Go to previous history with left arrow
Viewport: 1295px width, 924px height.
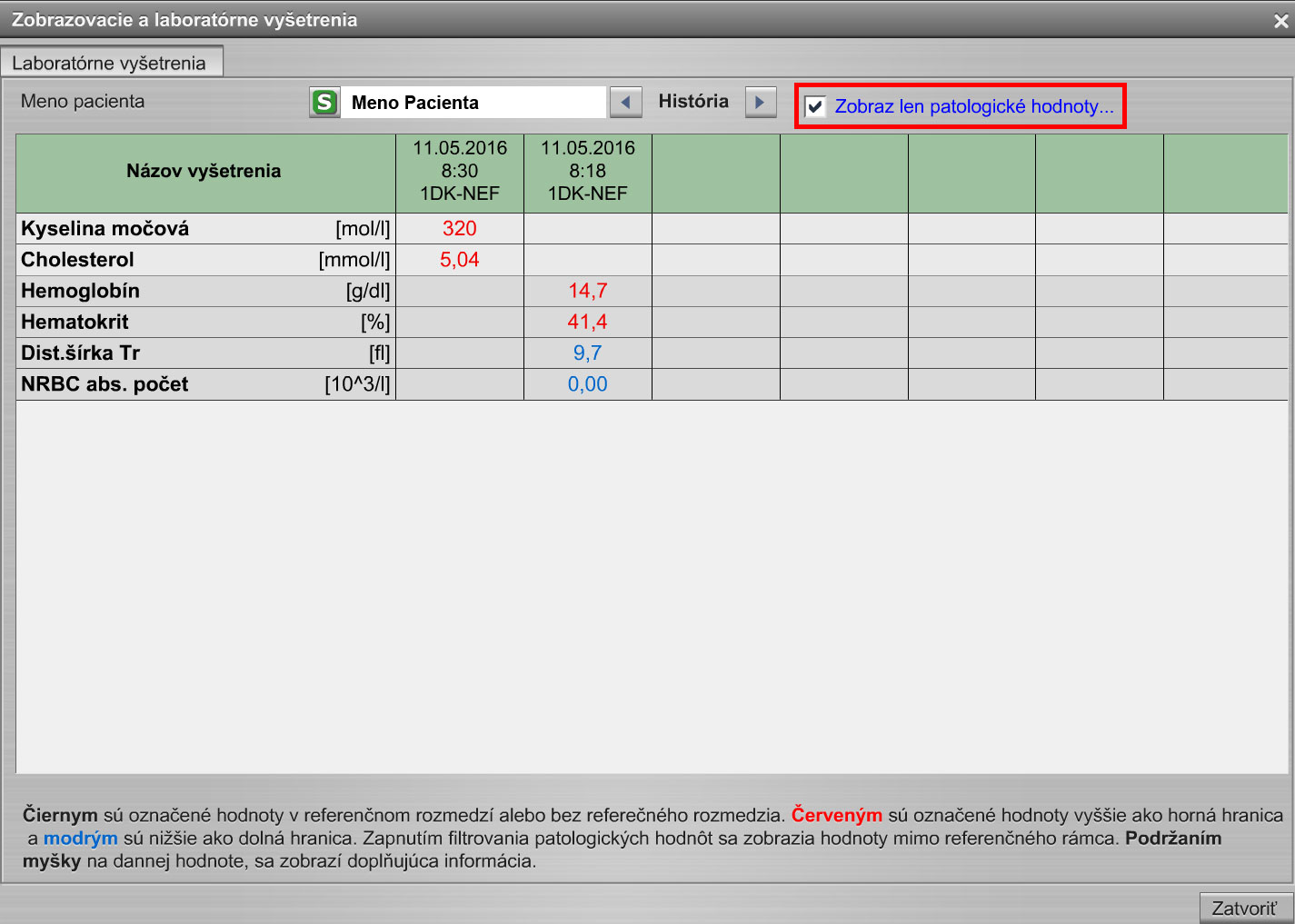625,102
